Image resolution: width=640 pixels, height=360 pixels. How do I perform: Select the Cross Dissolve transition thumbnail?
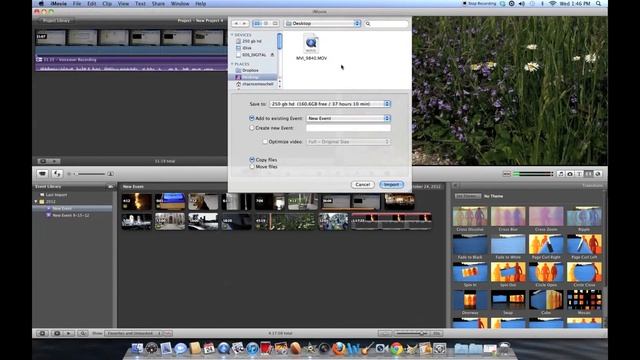pos(470,216)
